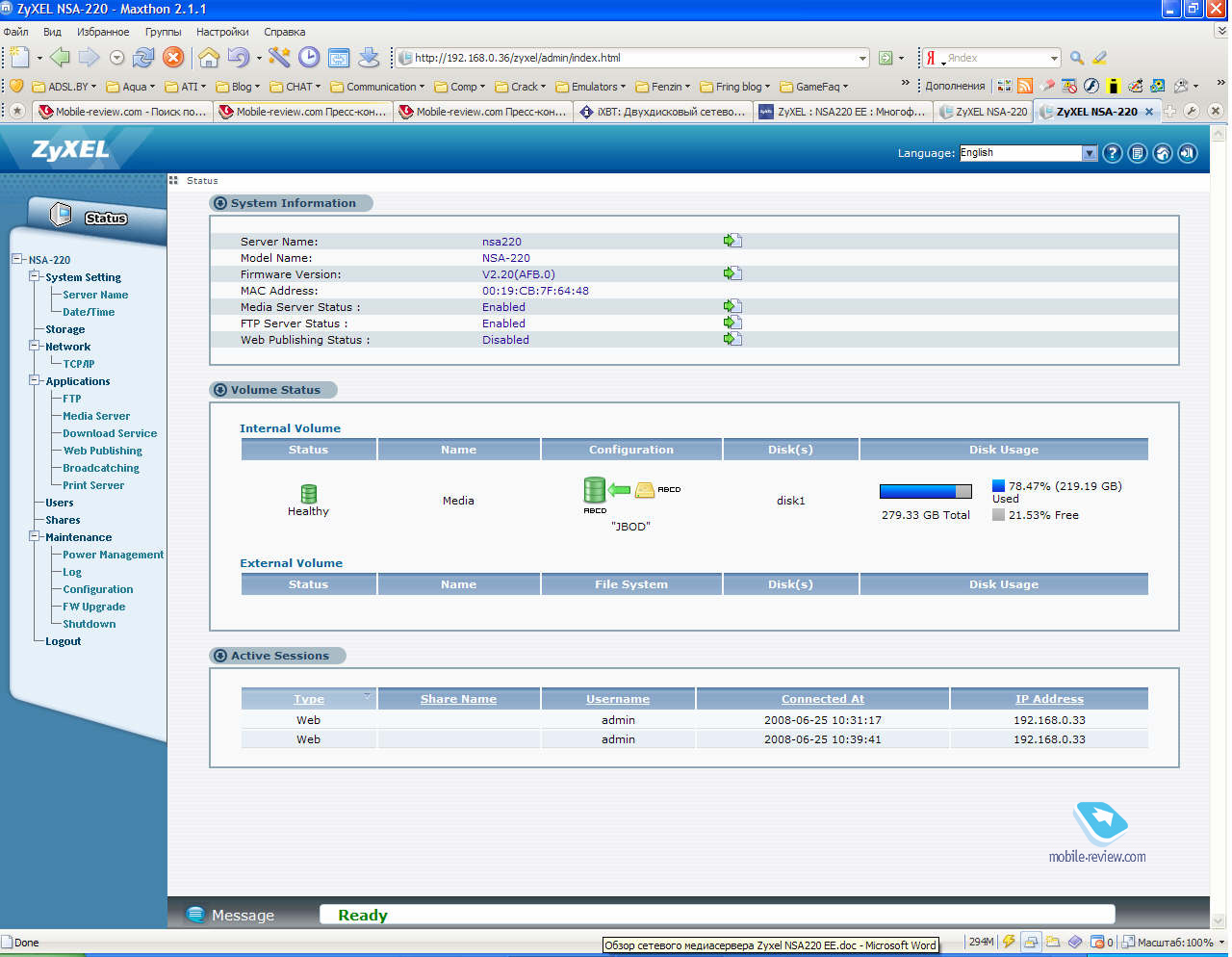The width and height of the screenshot is (1232, 957).
Task: Click the Logout tree link
Action: [64, 641]
